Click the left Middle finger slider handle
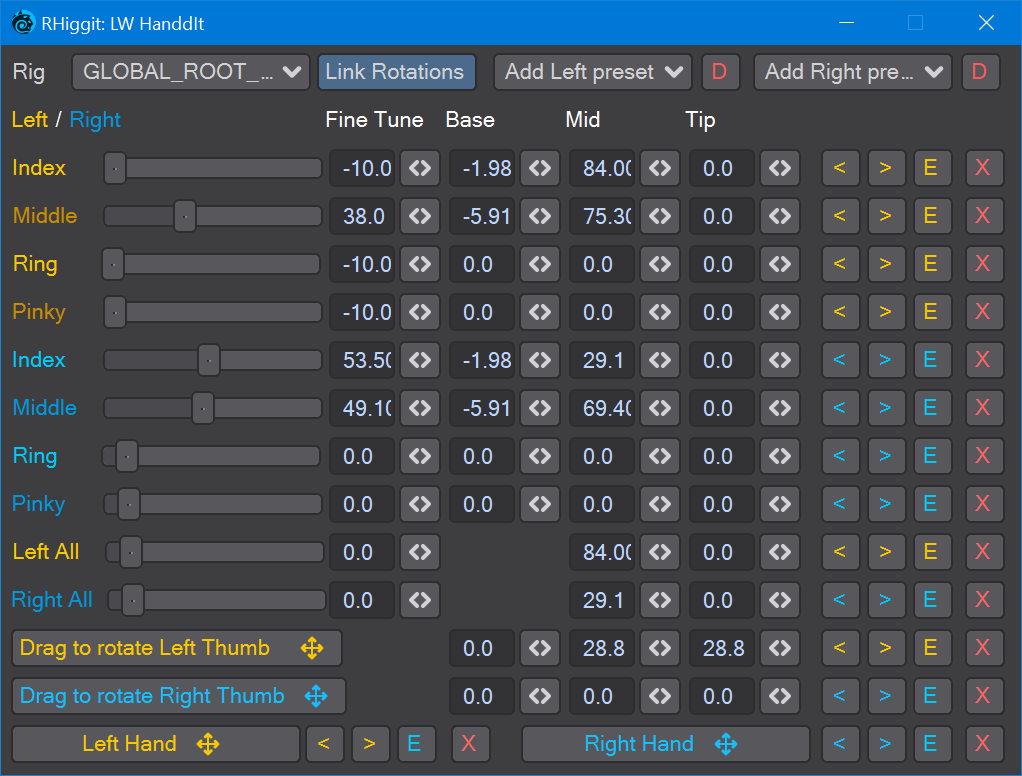Screen dimensions: 1022x776 (x=185, y=216)
